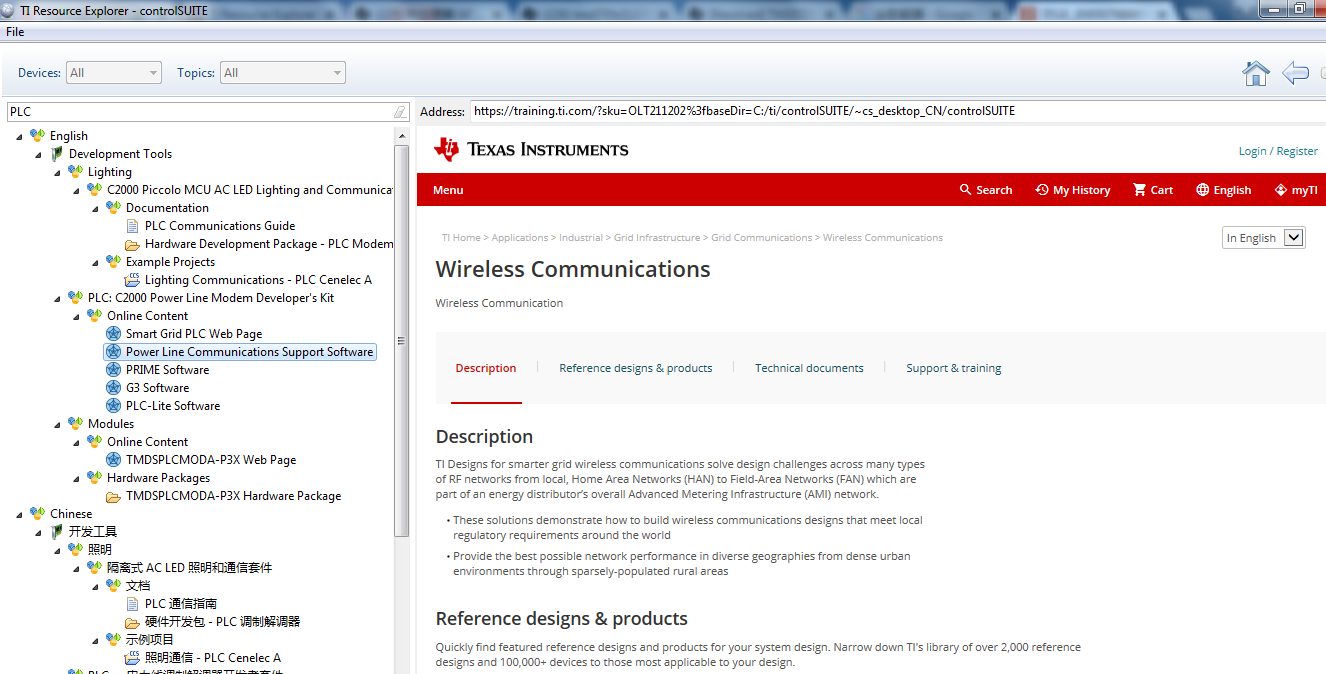Collapse the Development Tools node
This screenshot has height=674, width=1326.
tap(39, 154)
